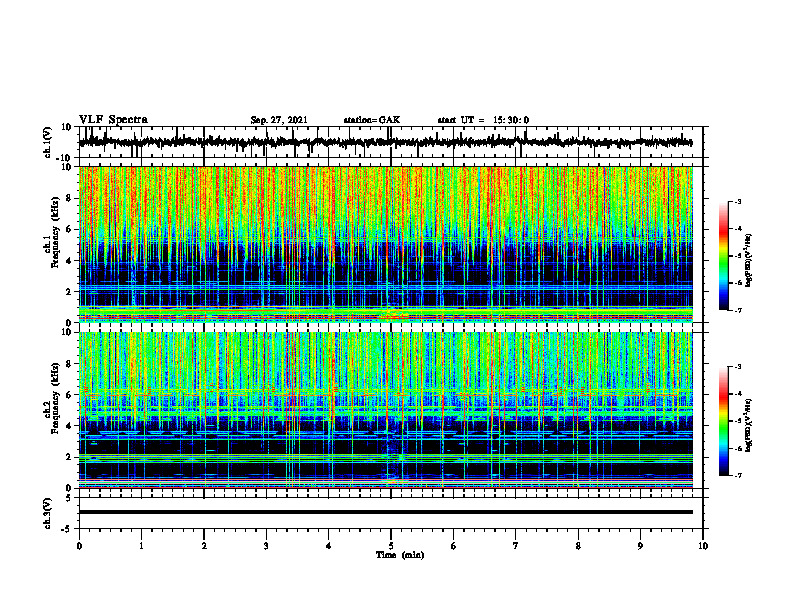
Task: Click the "8" kHz tick on ch.1 frequency axis
Action: click(68, 198)
